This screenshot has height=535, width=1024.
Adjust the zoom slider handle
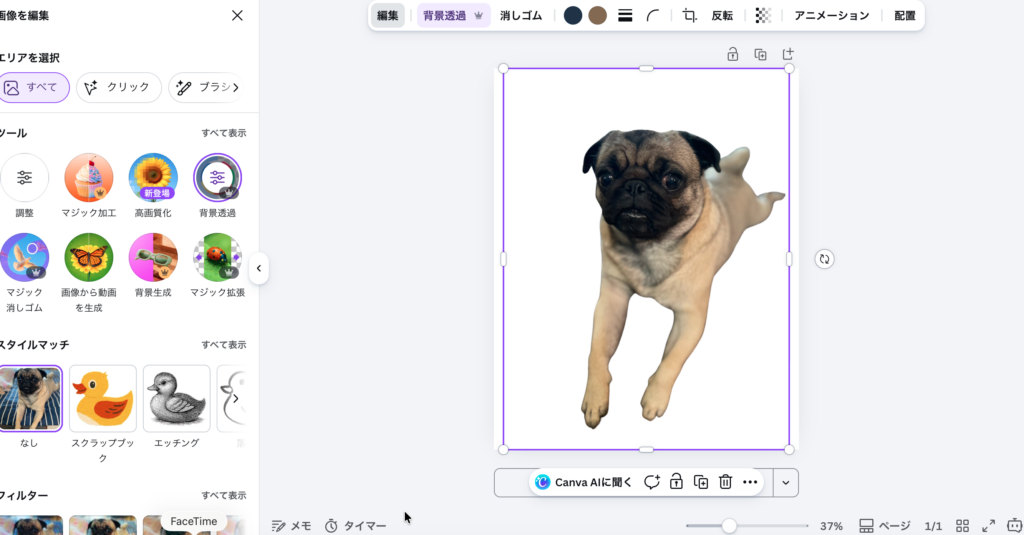(x=729, y=525)
